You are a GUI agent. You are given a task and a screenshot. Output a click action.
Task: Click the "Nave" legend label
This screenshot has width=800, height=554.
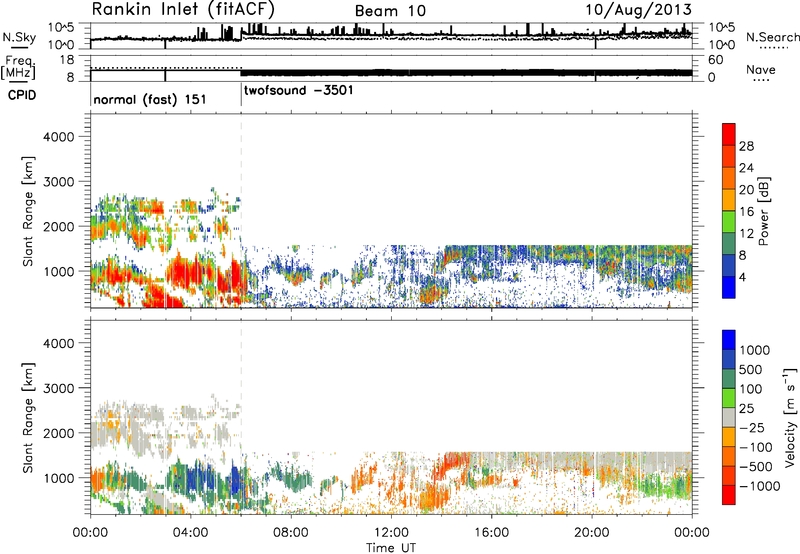[x=761, y=70]
